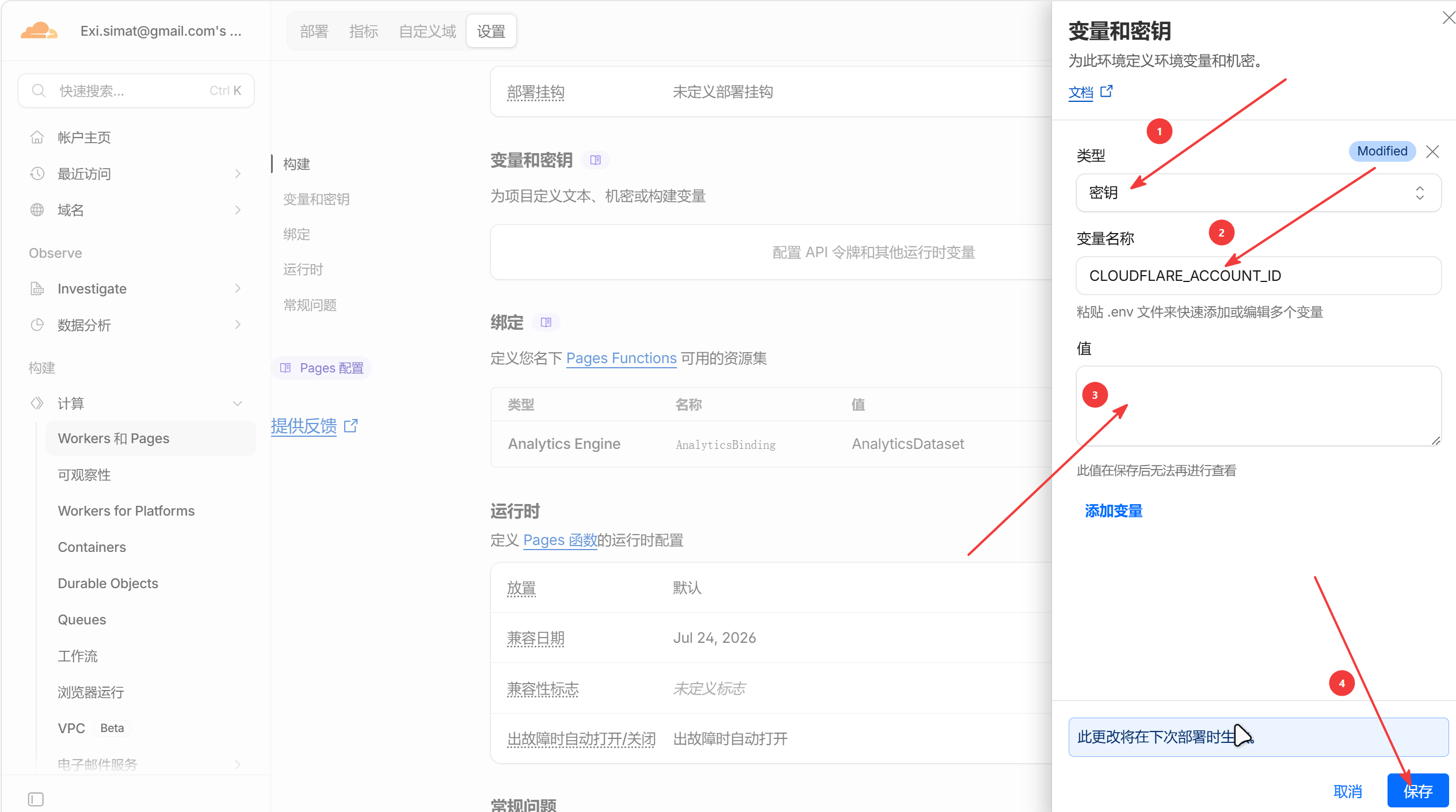
Task: Open Queues in sidebar
Action: click(82, 620)
